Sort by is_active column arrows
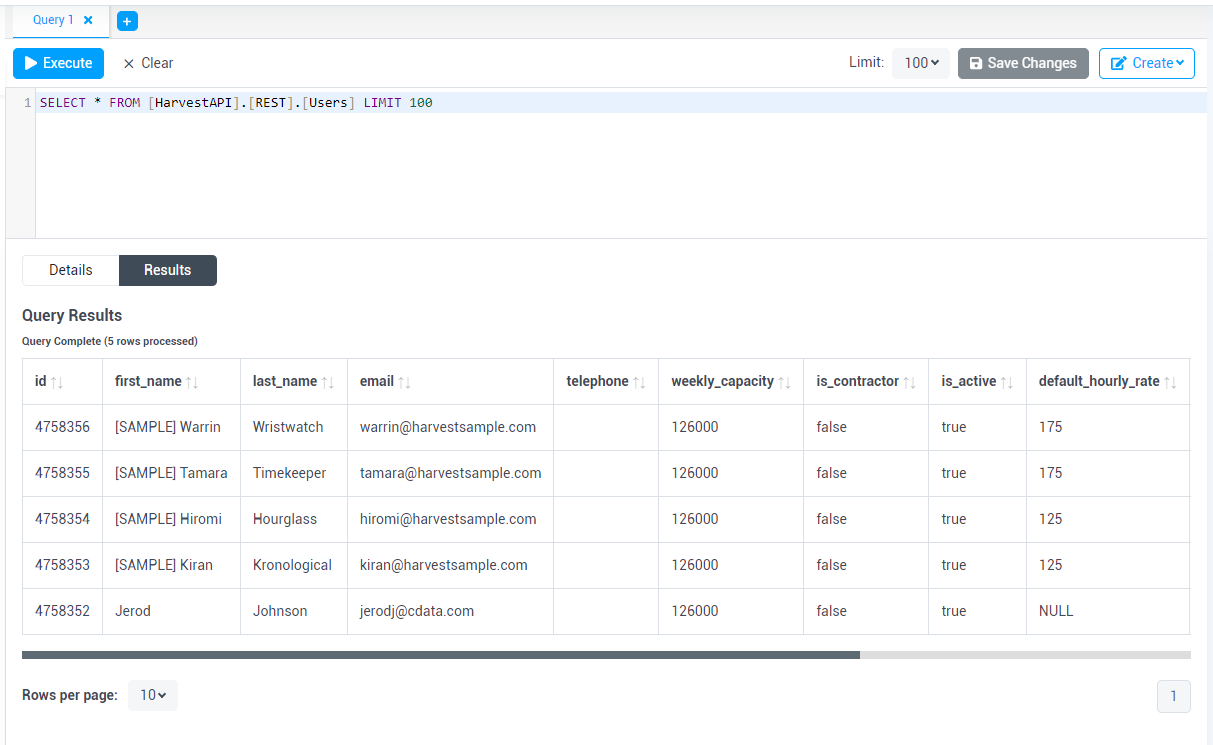This screenshot has width=1213, height=745. tap(1007, 382)
